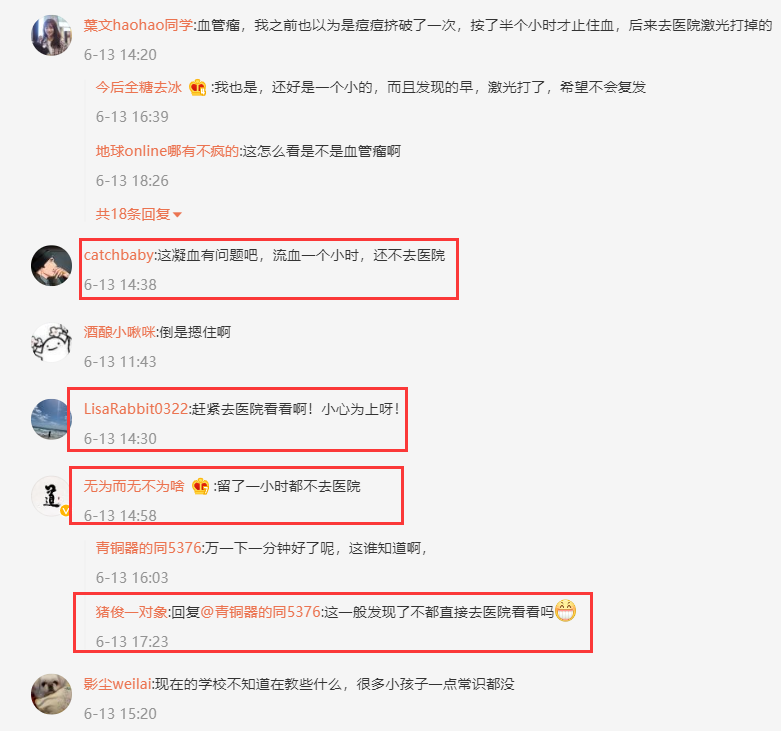Click 青铜器的同5376 commenter name
The image size is (781, 731).
coord(148,548)
